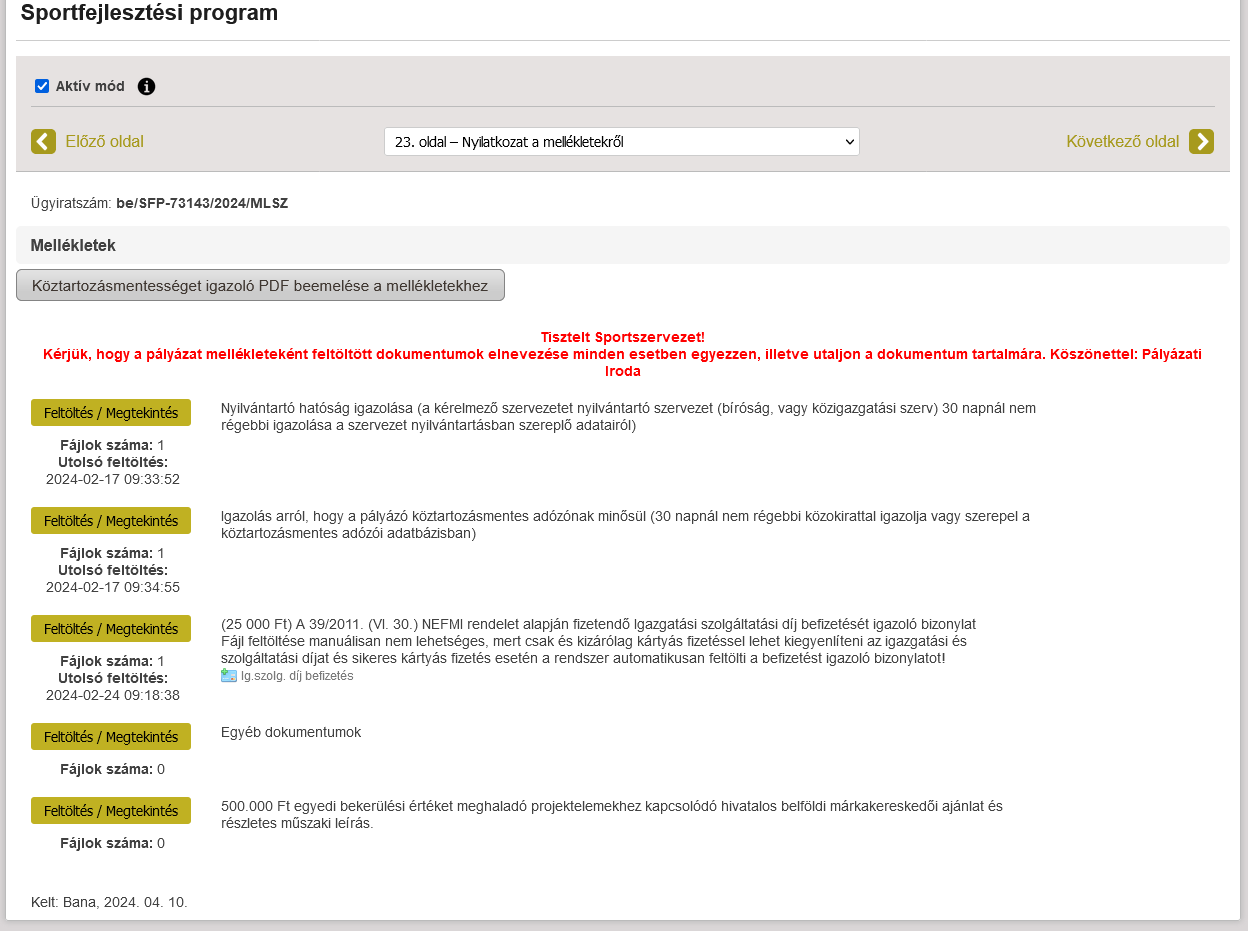The height and width of the screenshot is (931, 1248).
Task: Click the Nyilvántartó hatóság igazolása description
Action: tap(628, 416)
